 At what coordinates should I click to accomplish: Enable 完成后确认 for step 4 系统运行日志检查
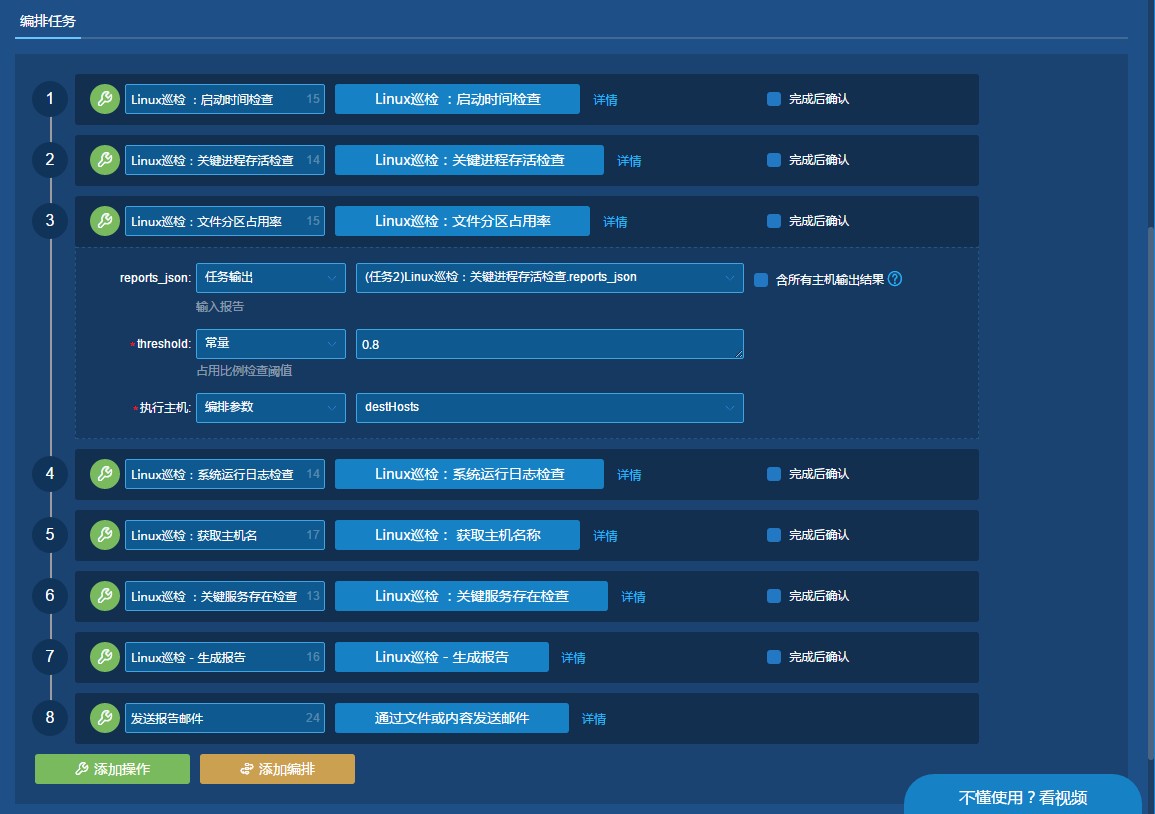[x=773, y=474]
